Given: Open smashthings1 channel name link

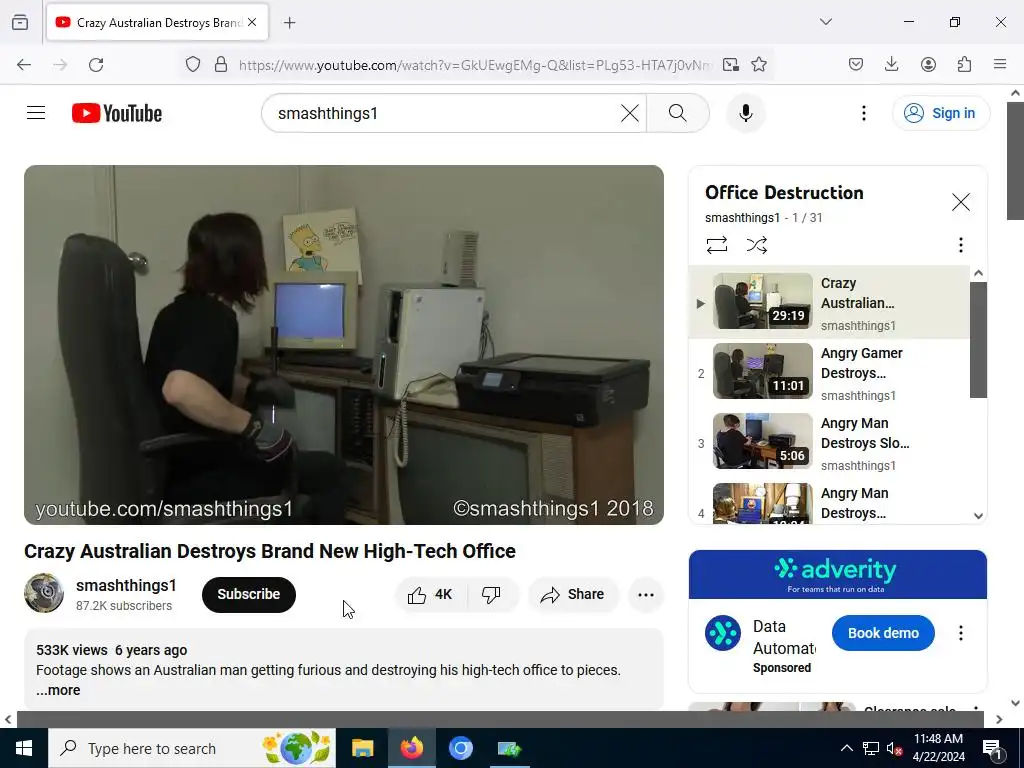Looking at the screenshot, I should [x=126, y=585].
